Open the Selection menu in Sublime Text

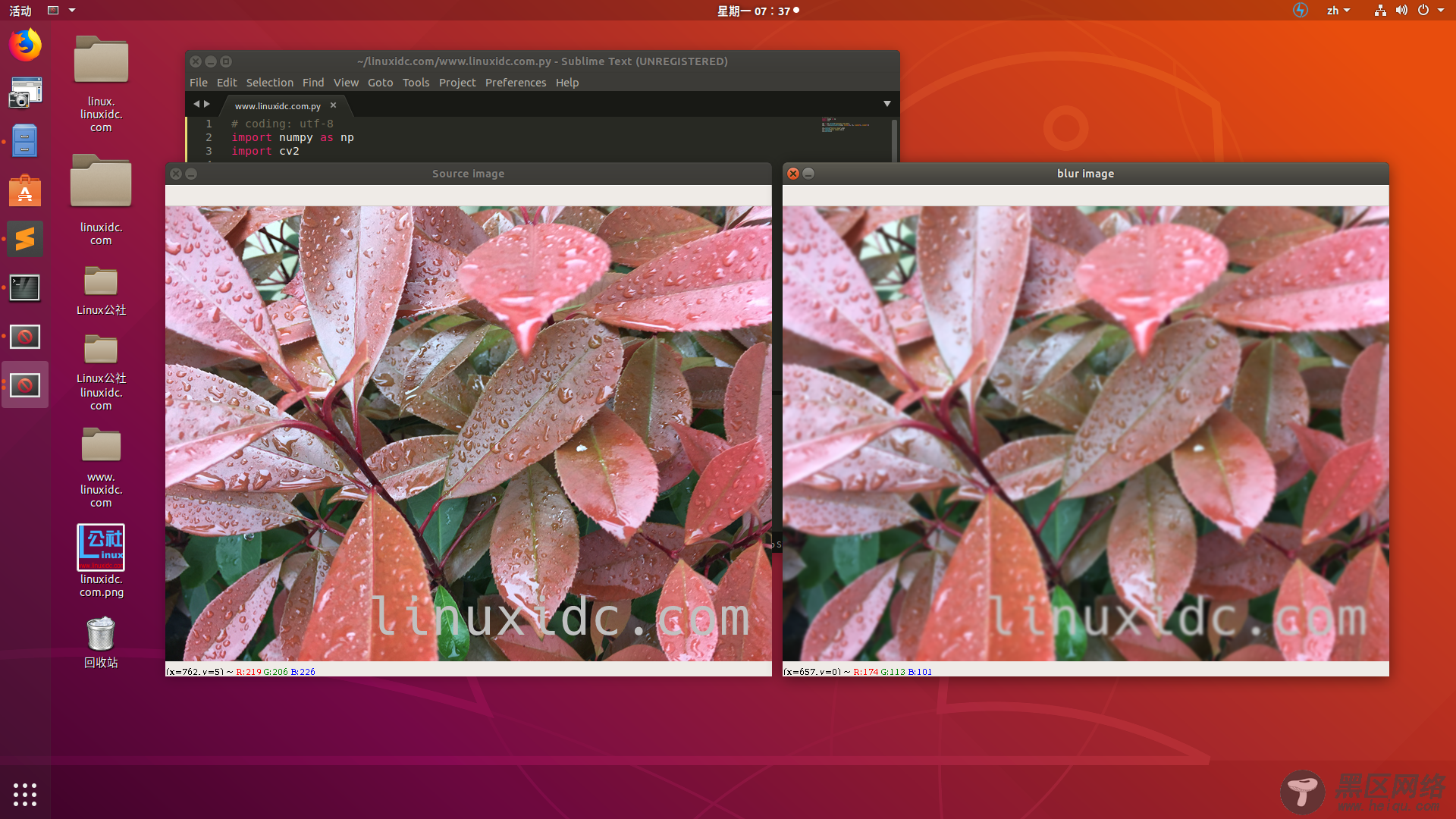point(269,83)
